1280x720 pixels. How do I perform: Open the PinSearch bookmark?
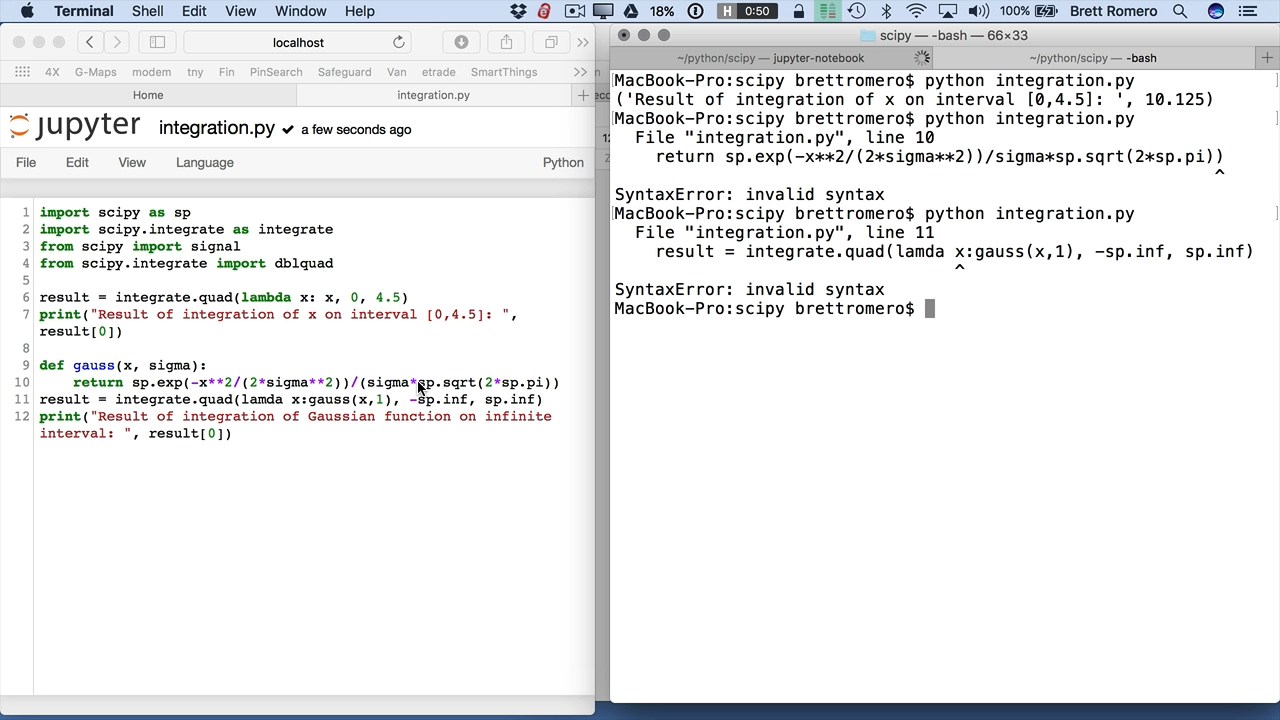[276, 72]
